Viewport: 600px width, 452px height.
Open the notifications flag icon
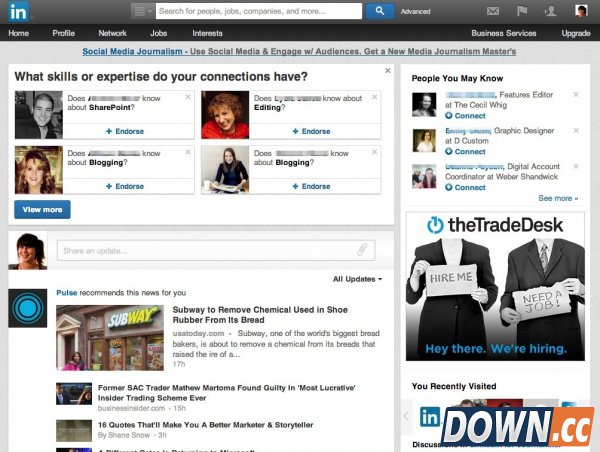[521, 12]
